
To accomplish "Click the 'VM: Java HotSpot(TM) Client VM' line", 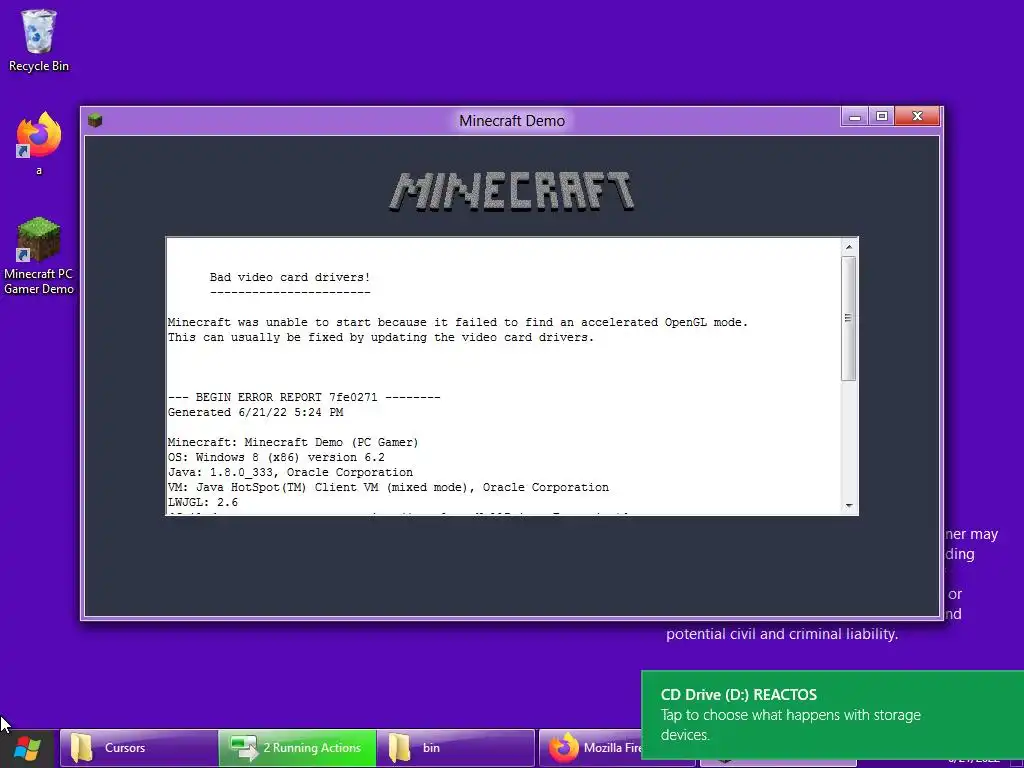I will pos(389,487).
